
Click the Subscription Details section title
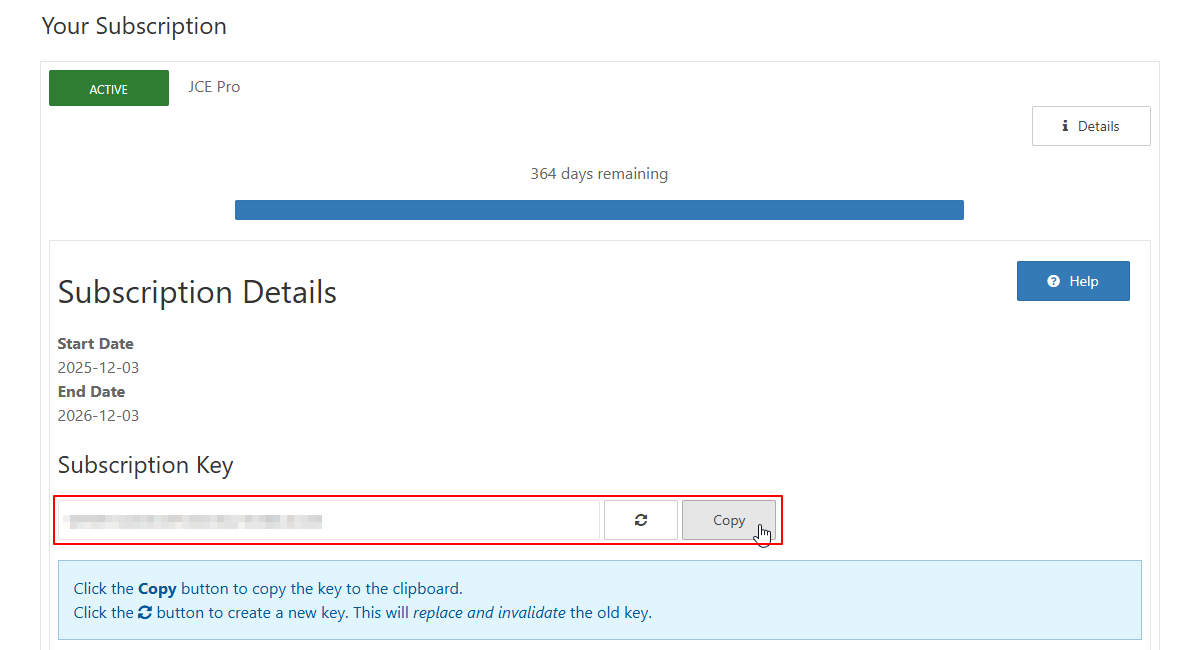196,292
